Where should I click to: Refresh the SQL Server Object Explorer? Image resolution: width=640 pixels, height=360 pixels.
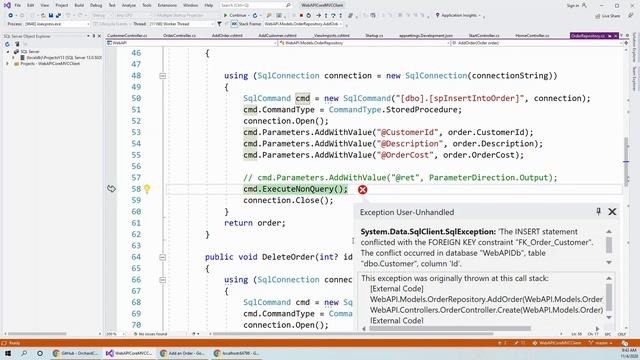pos(7,44)
